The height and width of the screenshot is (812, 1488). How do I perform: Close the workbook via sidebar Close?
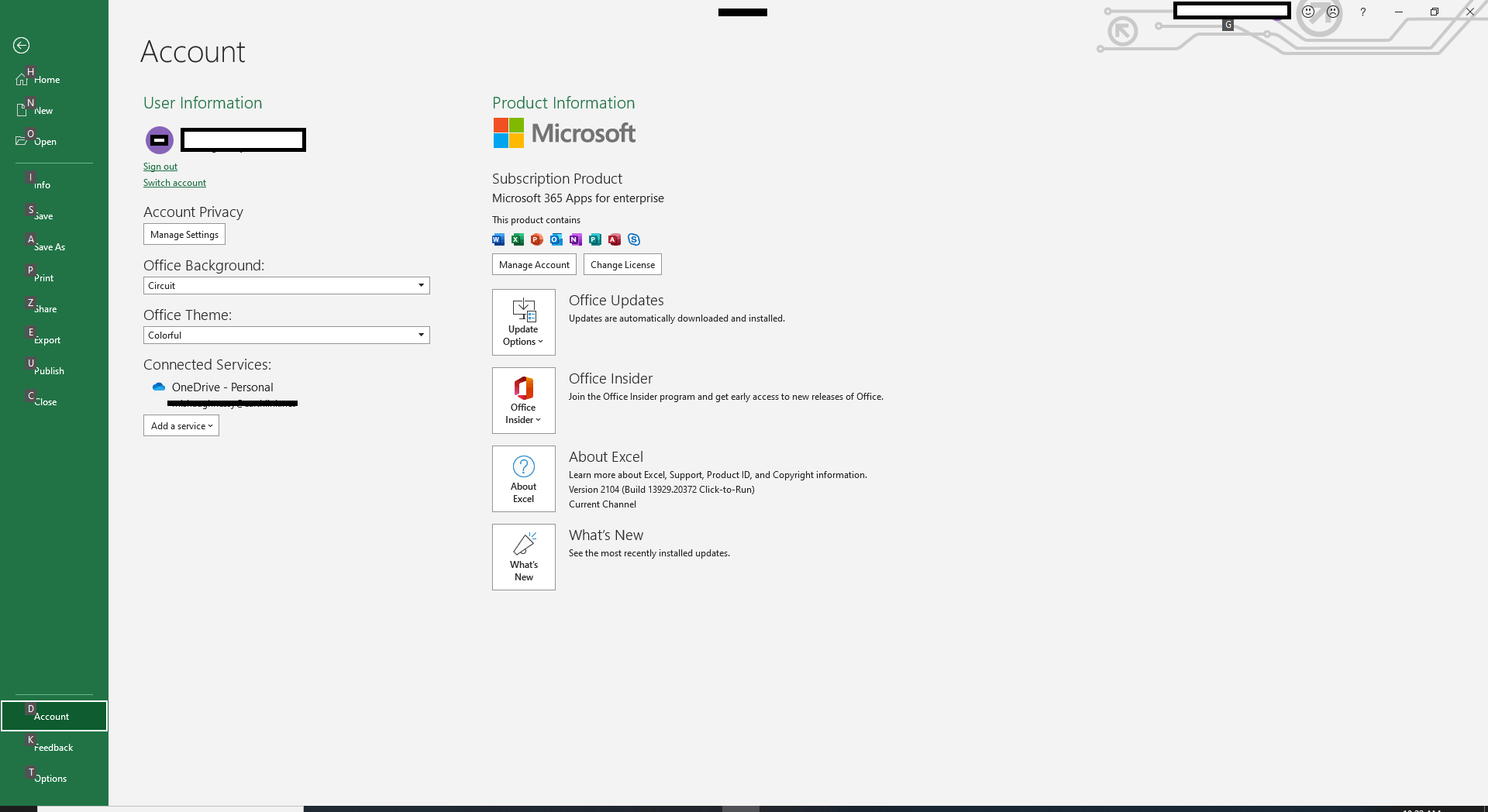(54, 401)
